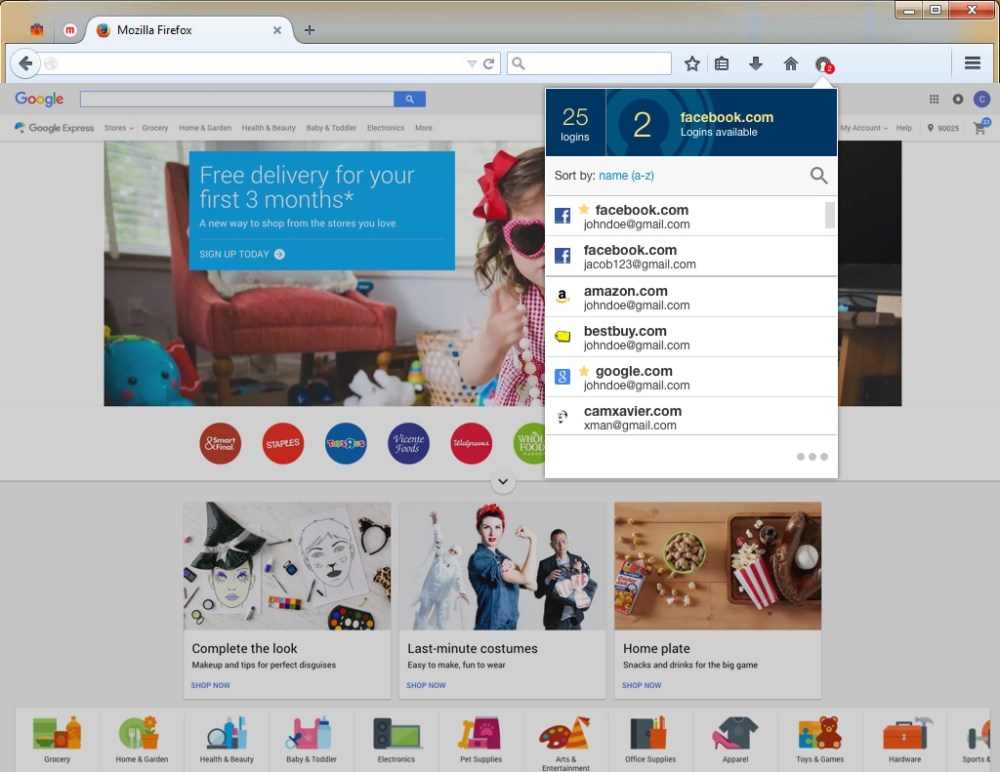
Task: Expand the Stores dropdown in Google Express
Action: [x=118, y=128]
